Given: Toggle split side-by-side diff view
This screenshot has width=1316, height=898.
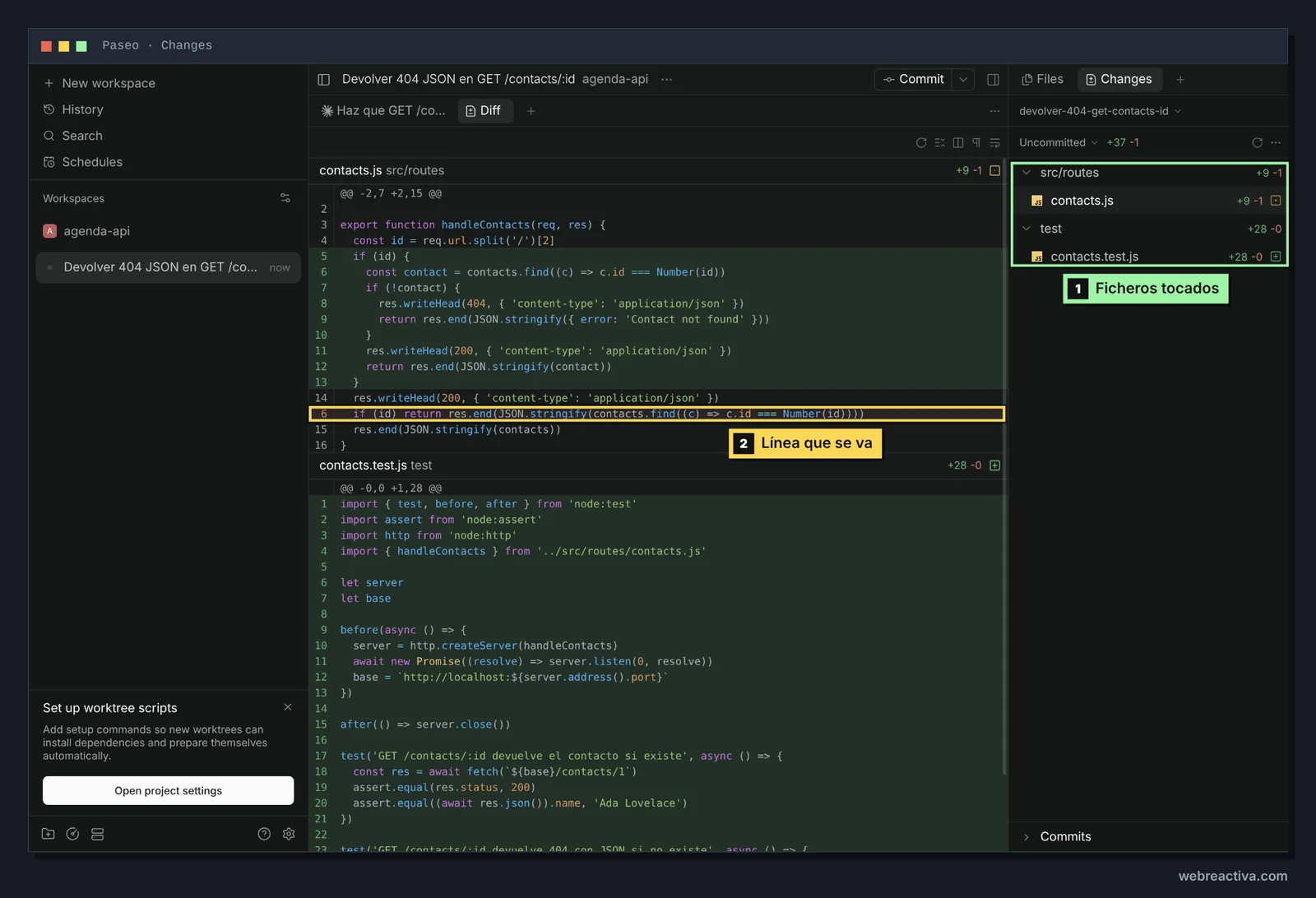Looking at the screenshot, I should coord(958,143).
